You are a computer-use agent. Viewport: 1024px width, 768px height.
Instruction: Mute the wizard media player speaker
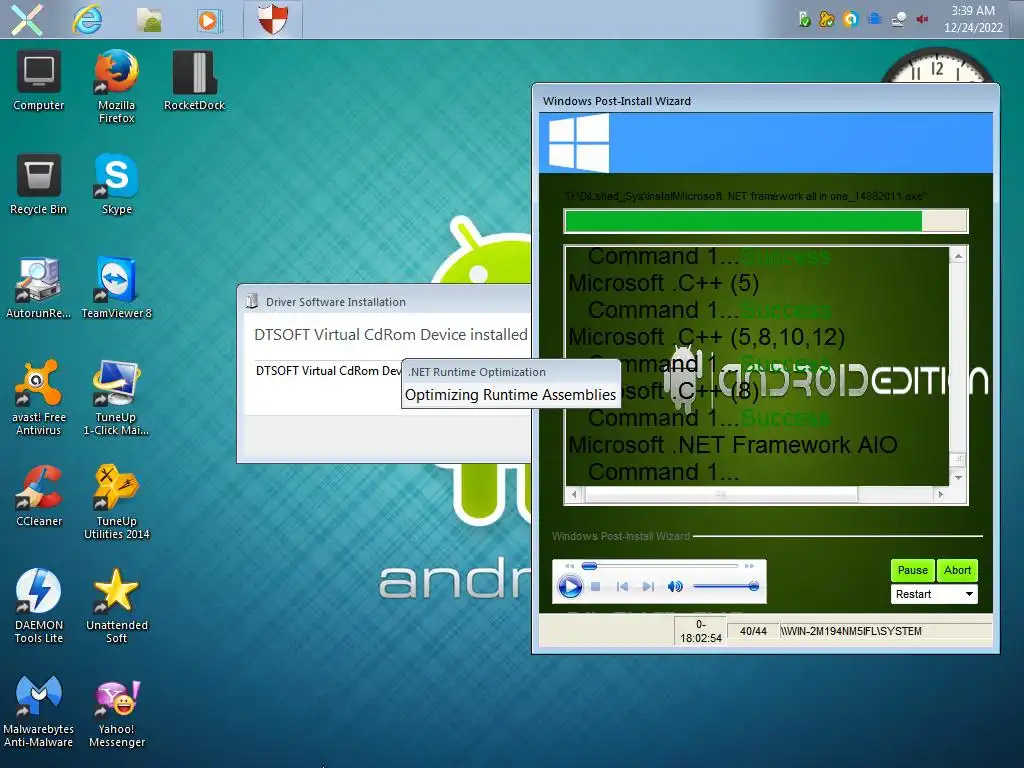point(675,586)
